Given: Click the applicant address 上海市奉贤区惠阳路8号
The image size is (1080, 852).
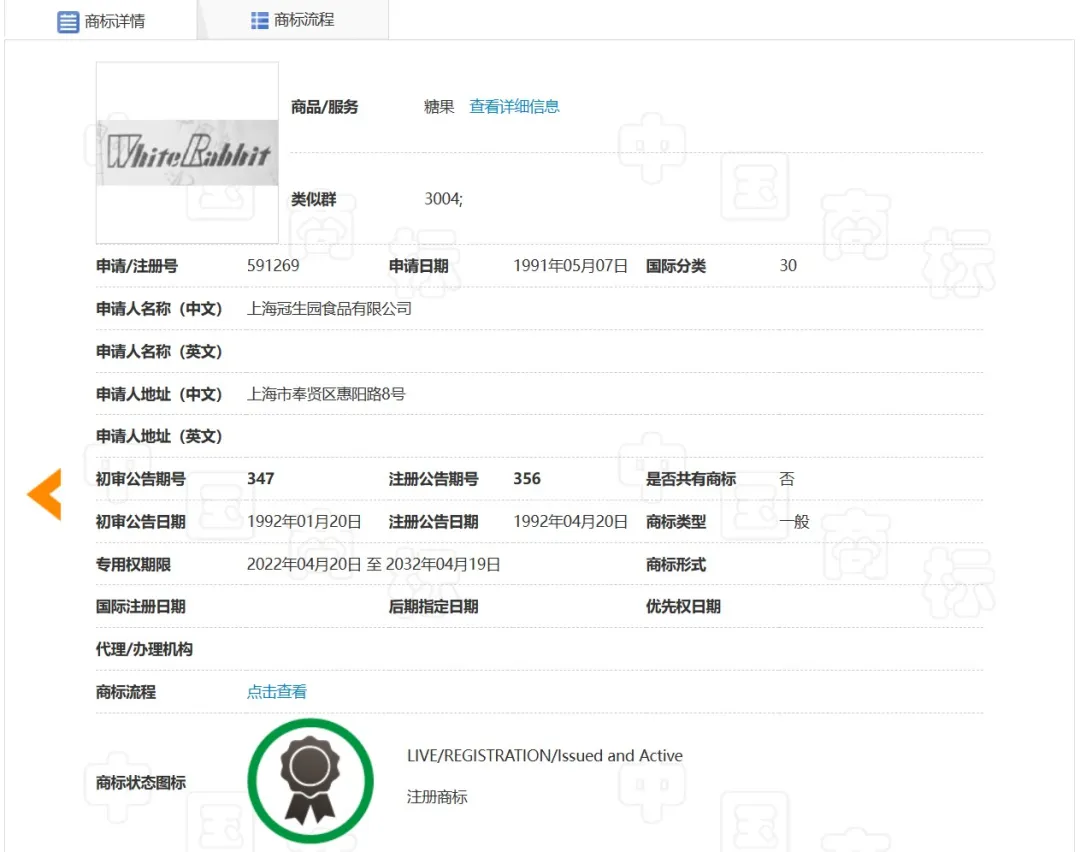Looking at the screenshot, I should (326, 394).
